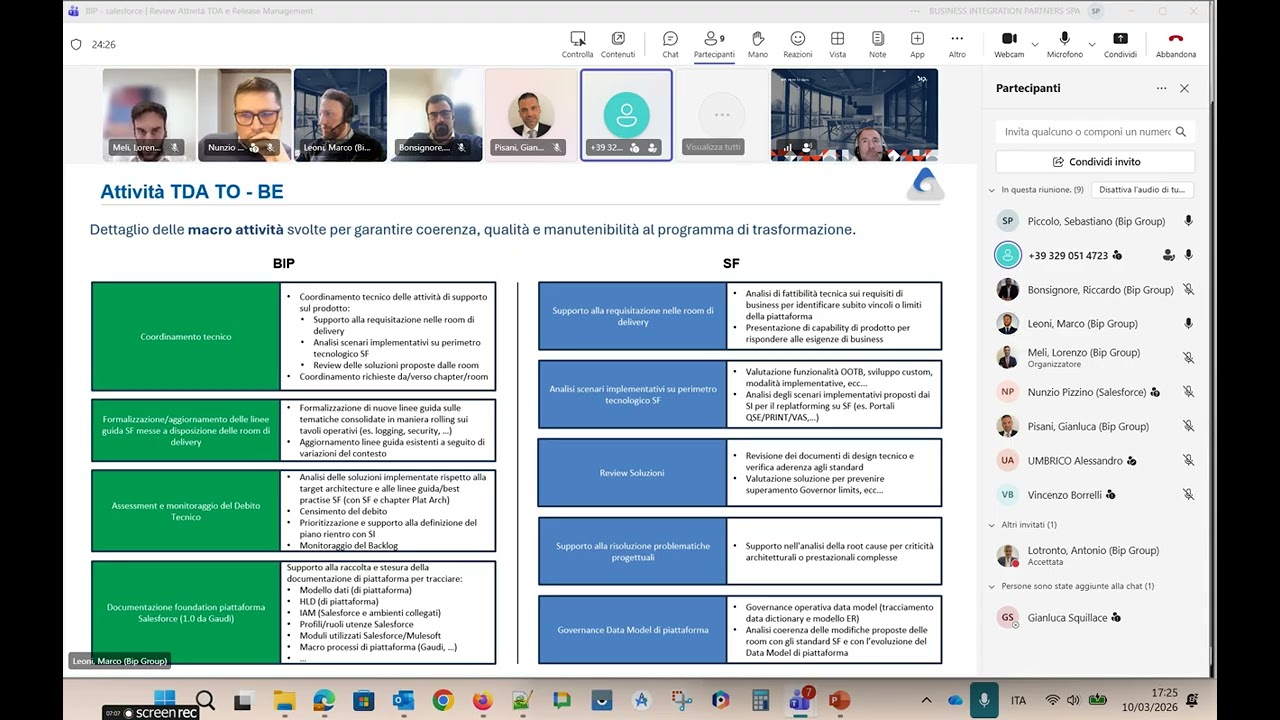Open File Explorer from taskbar

(285, 700)
